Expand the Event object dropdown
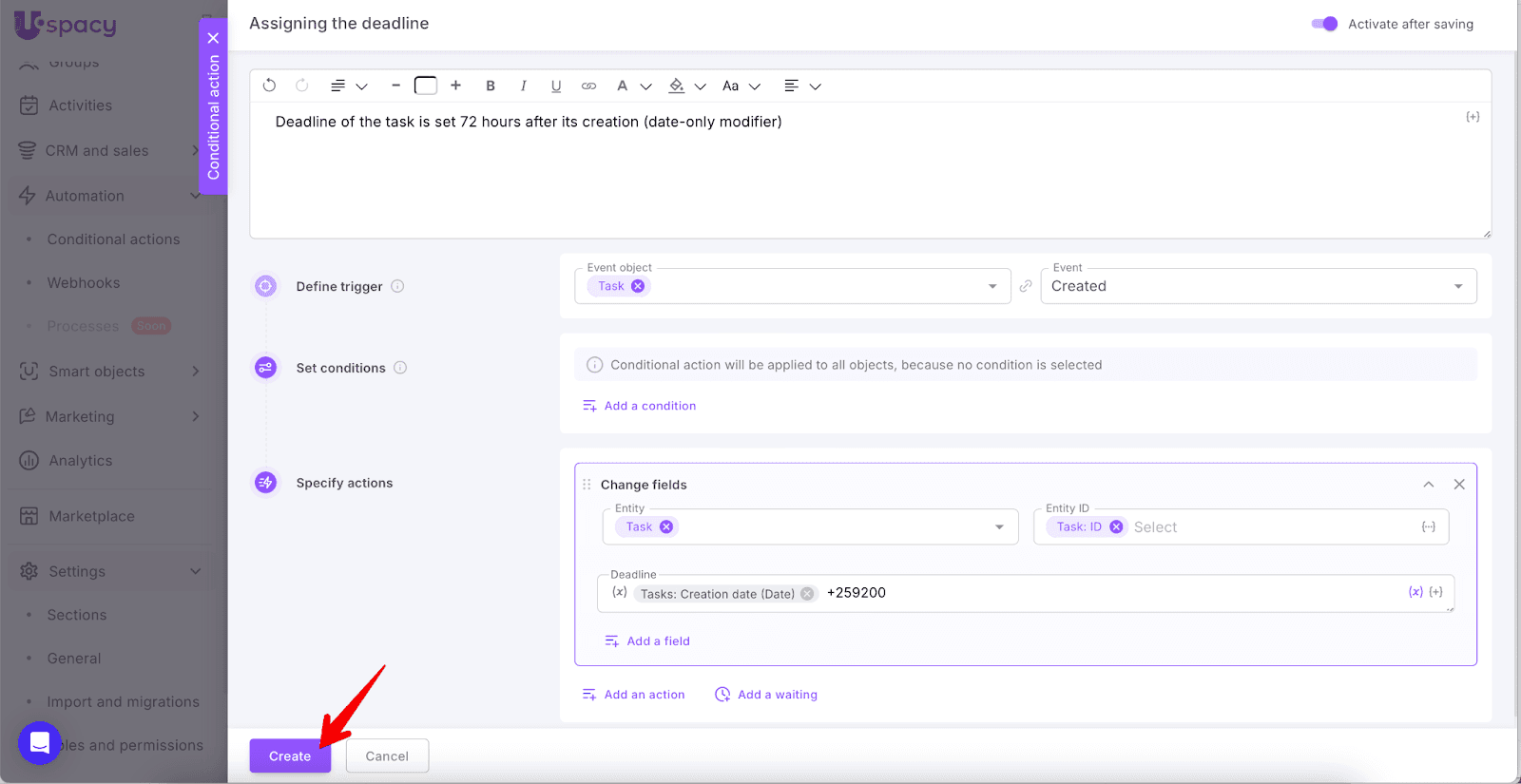1521x784 pixels. (x=992, y=286)
